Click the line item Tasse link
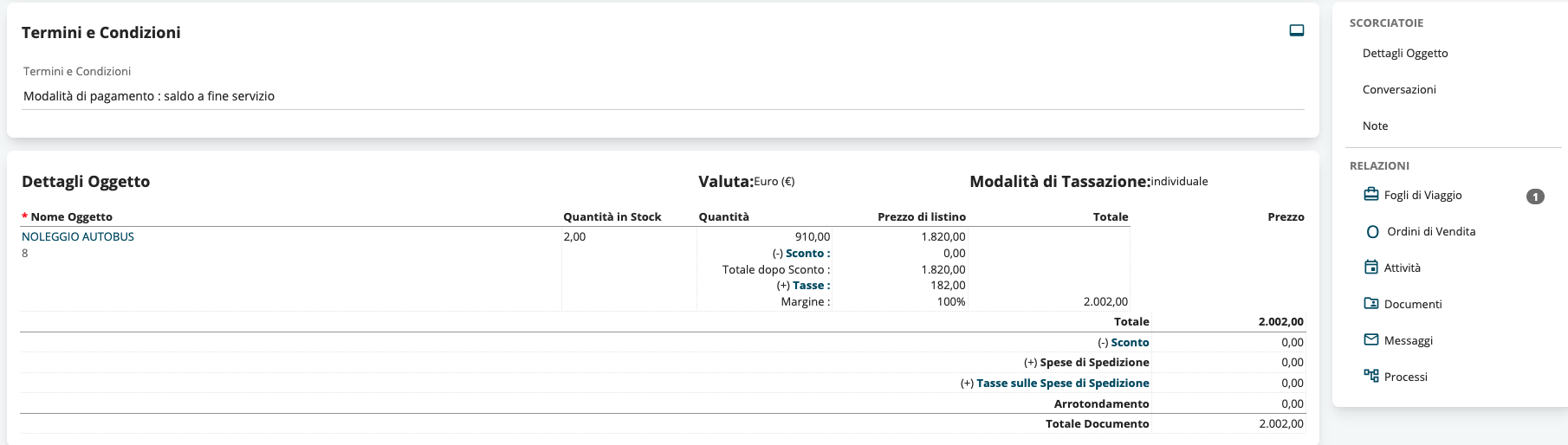 tap(811, 286)
